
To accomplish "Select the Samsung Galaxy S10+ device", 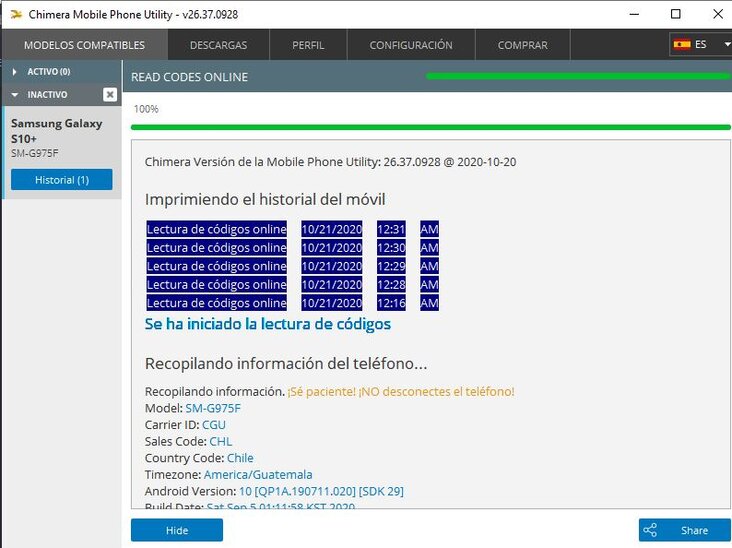I will coord(62,137).
